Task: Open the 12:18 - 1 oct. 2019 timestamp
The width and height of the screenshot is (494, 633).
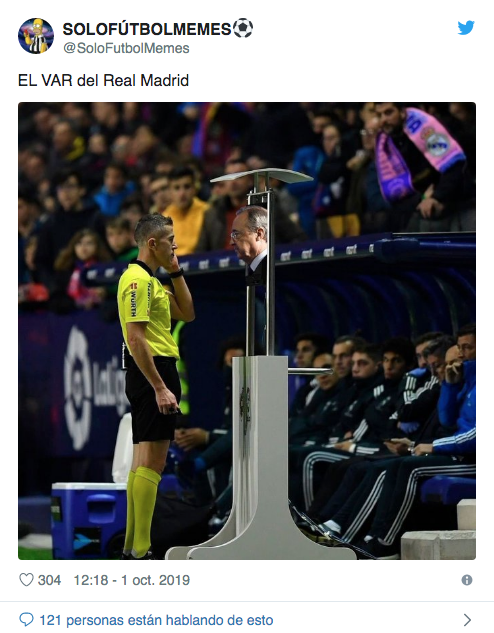Action: tap(132, 580)
